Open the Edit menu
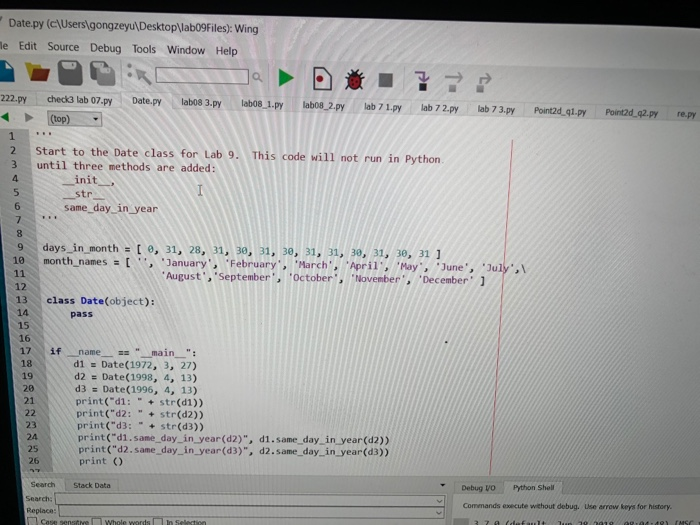Screen dimensions: 700x525 (28, 46)
